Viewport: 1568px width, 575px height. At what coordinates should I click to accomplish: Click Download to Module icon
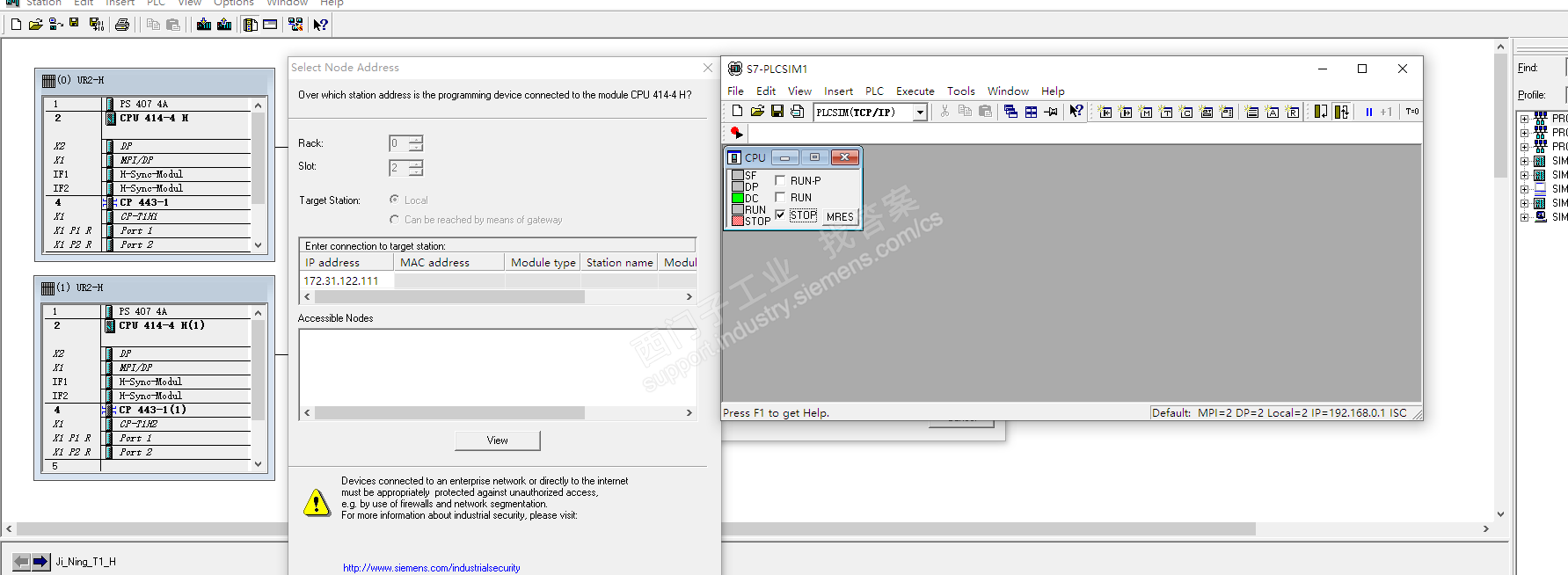click(x=204, y=25)
